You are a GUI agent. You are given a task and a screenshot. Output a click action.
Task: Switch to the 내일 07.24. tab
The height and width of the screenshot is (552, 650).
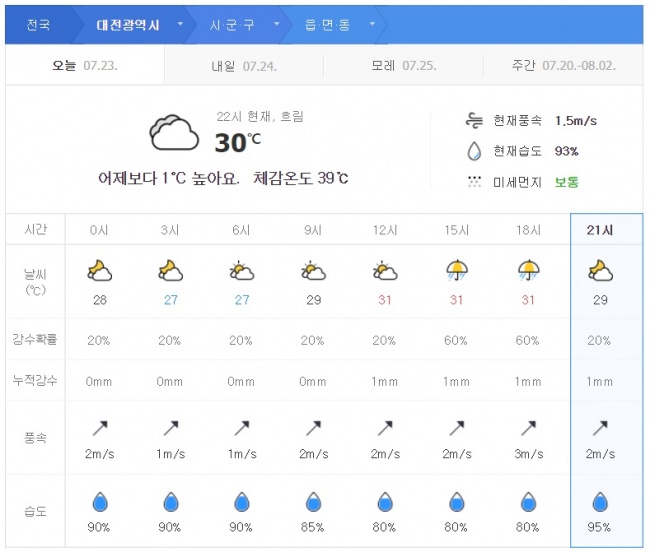pyautogui.click(x=244, y=66)
